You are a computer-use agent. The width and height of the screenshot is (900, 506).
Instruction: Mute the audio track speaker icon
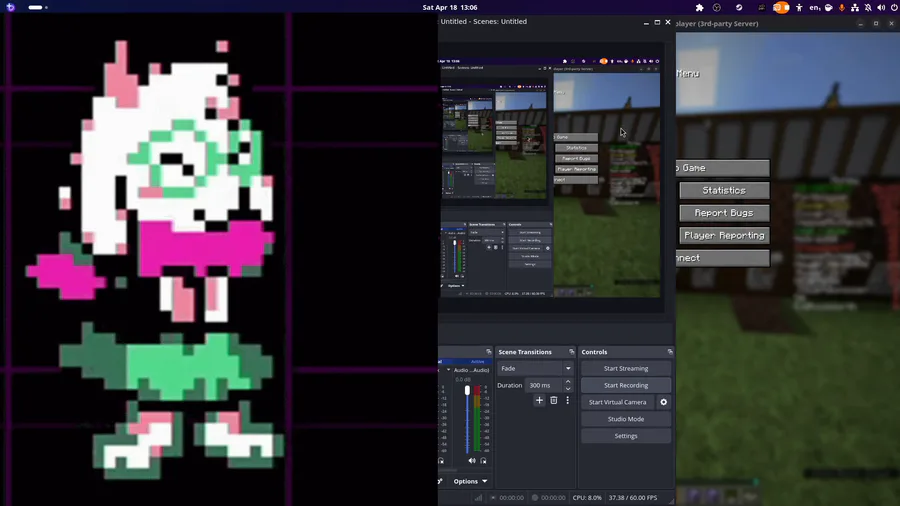pyautogui.click(x=472, y=461)
